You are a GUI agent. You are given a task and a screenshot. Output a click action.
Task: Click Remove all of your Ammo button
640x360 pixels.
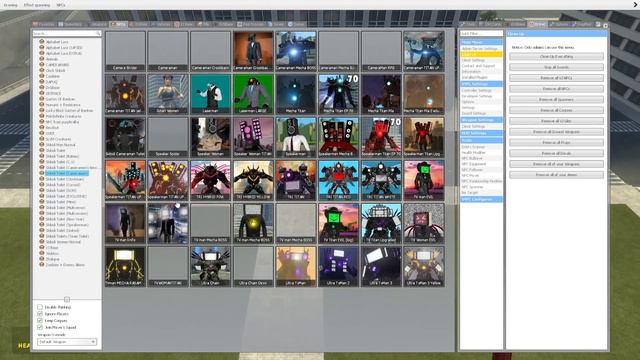(556, 175)
